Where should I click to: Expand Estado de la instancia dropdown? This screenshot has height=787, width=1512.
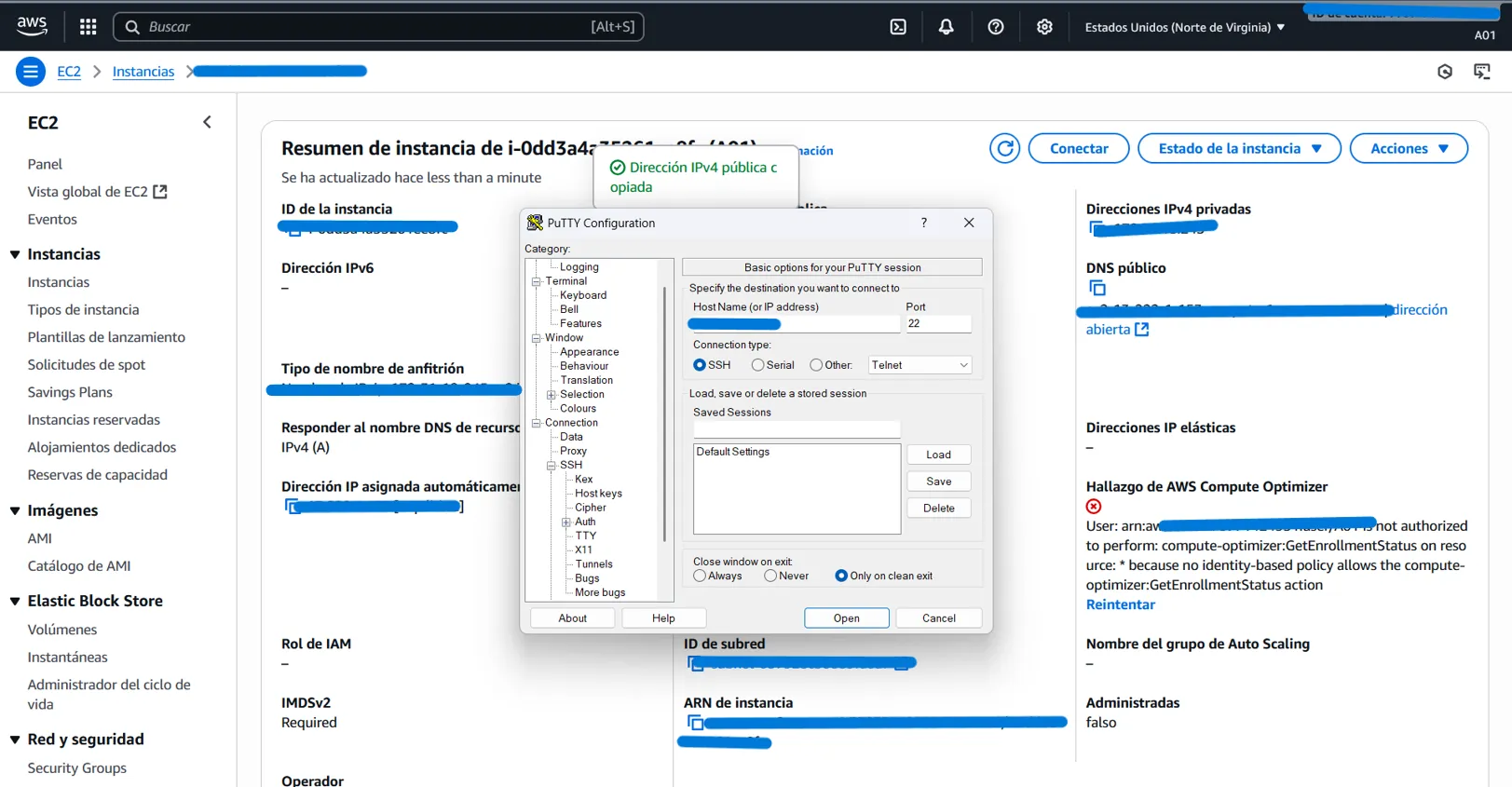coord(1239,149)
